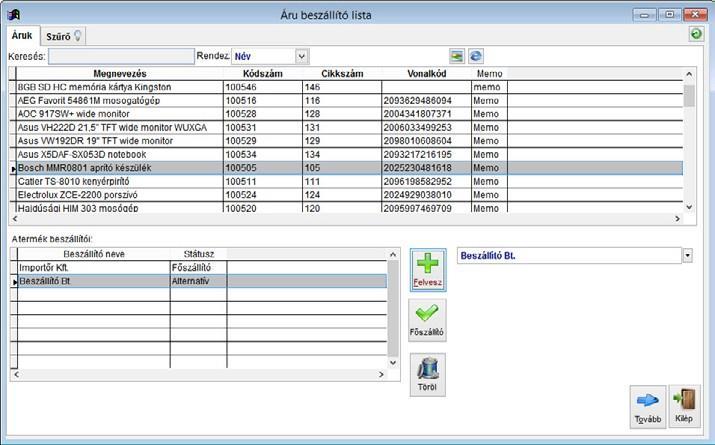Click code number 100546 cell
715x445 pixels.
point(263,87)
